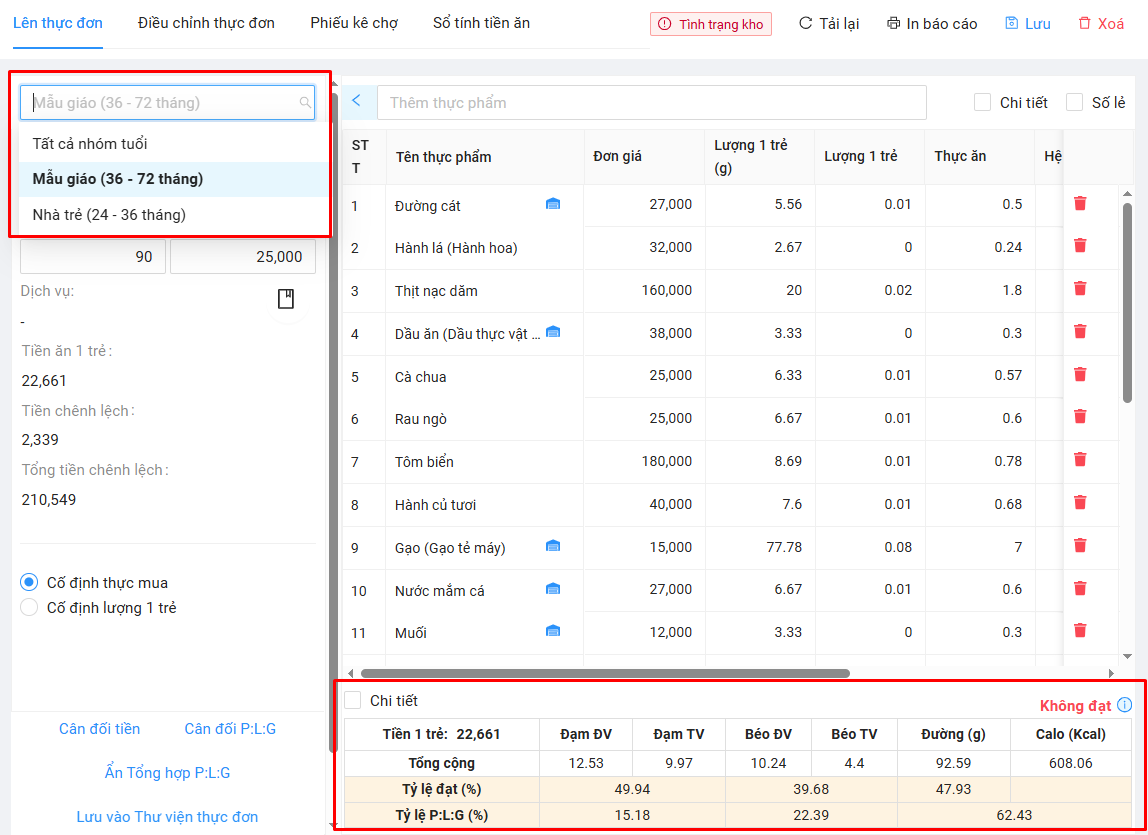Click the trash icon for Thịt nạc dăm
Image resolution: width=1148 pixels, height=835 pixels.
pyautogui.click(x=1080, y=289)
